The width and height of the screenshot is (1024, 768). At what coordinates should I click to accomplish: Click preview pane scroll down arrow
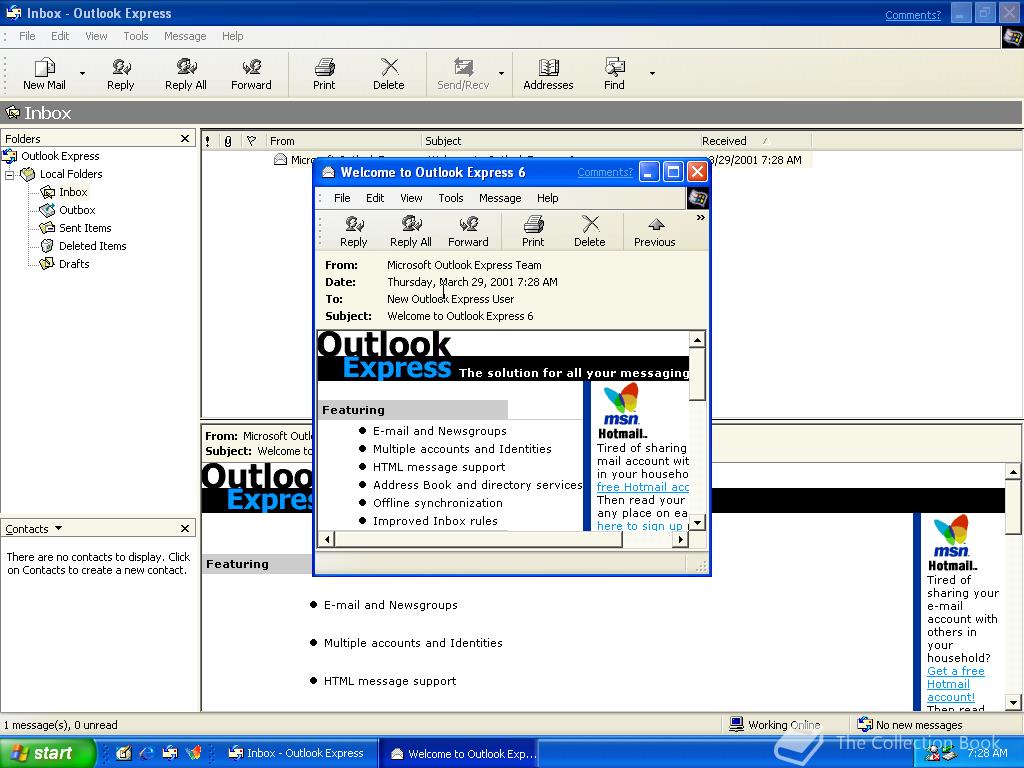pos(1013,703)
